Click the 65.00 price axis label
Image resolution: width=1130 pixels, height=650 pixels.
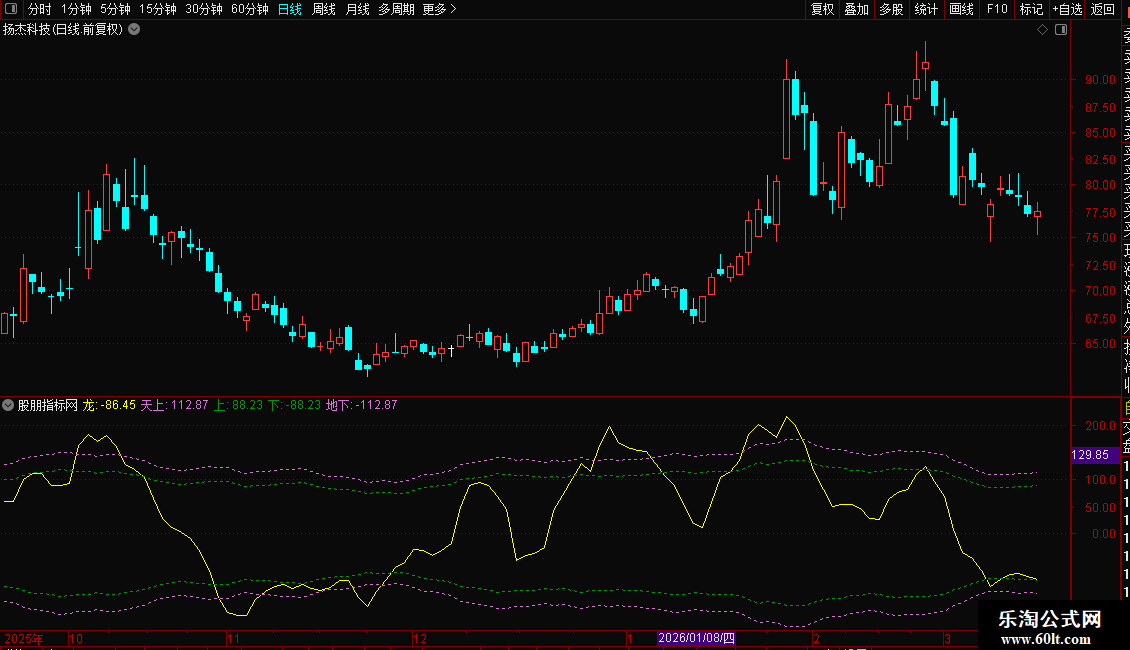click(1100, 344)
